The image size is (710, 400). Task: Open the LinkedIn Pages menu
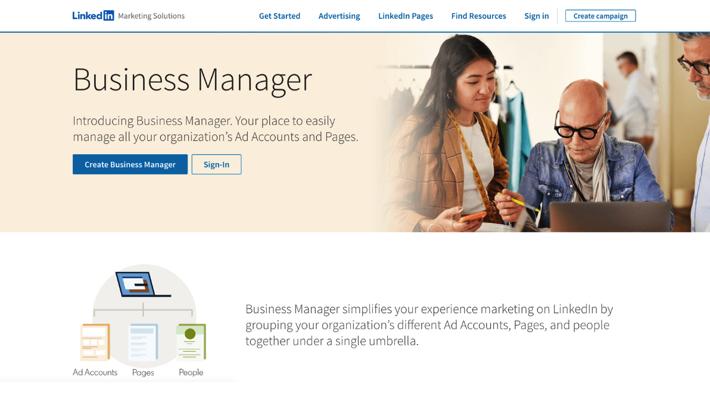[406, 16]
